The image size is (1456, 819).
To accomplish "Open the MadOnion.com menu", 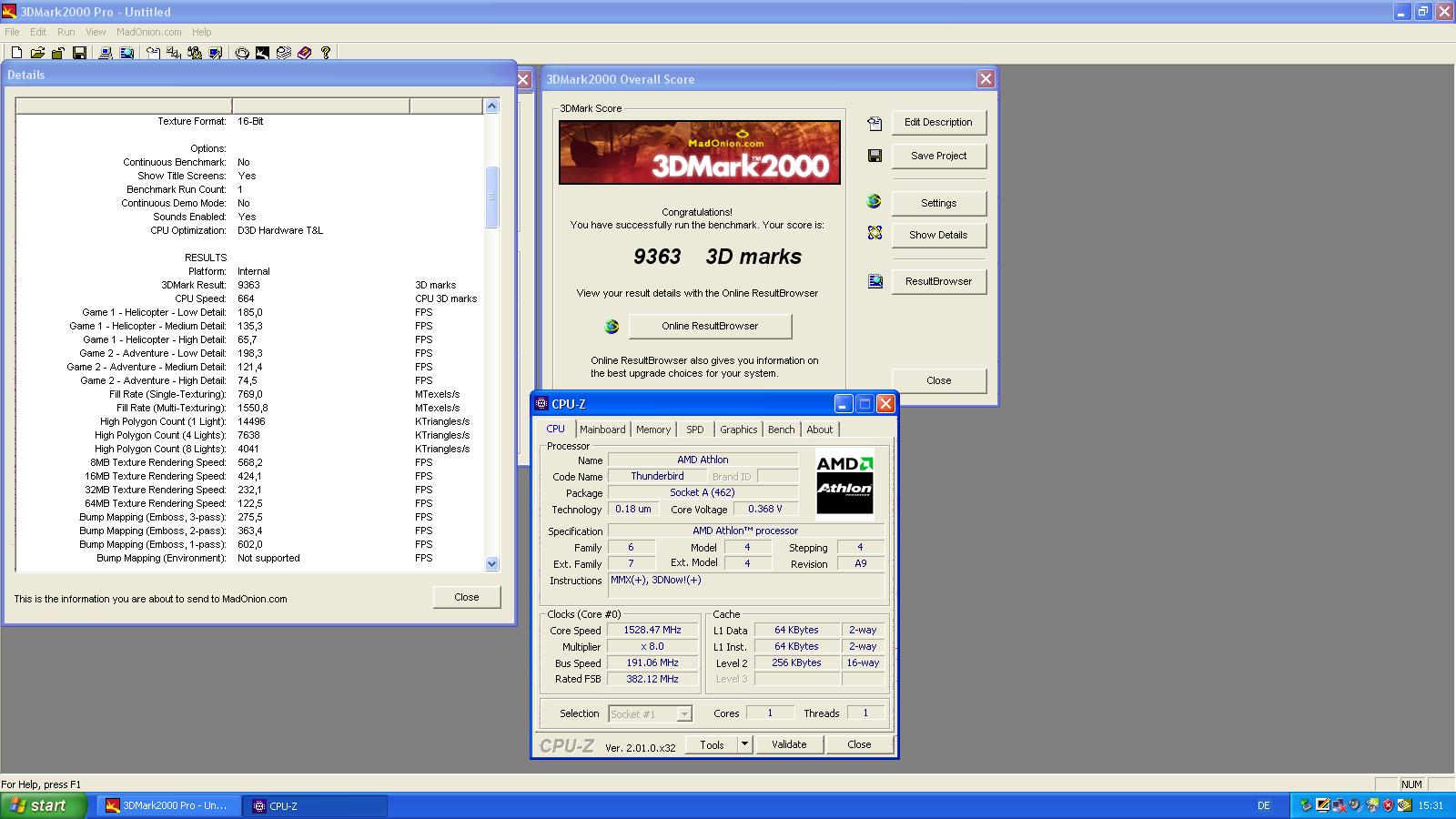I will (148, 32).
